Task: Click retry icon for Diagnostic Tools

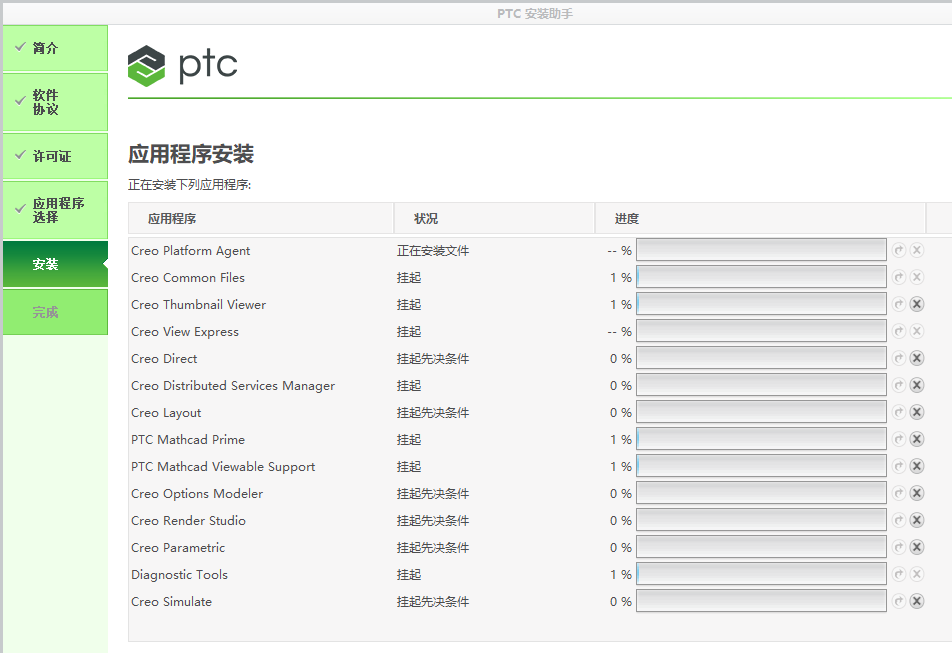Action: (899, 574)
